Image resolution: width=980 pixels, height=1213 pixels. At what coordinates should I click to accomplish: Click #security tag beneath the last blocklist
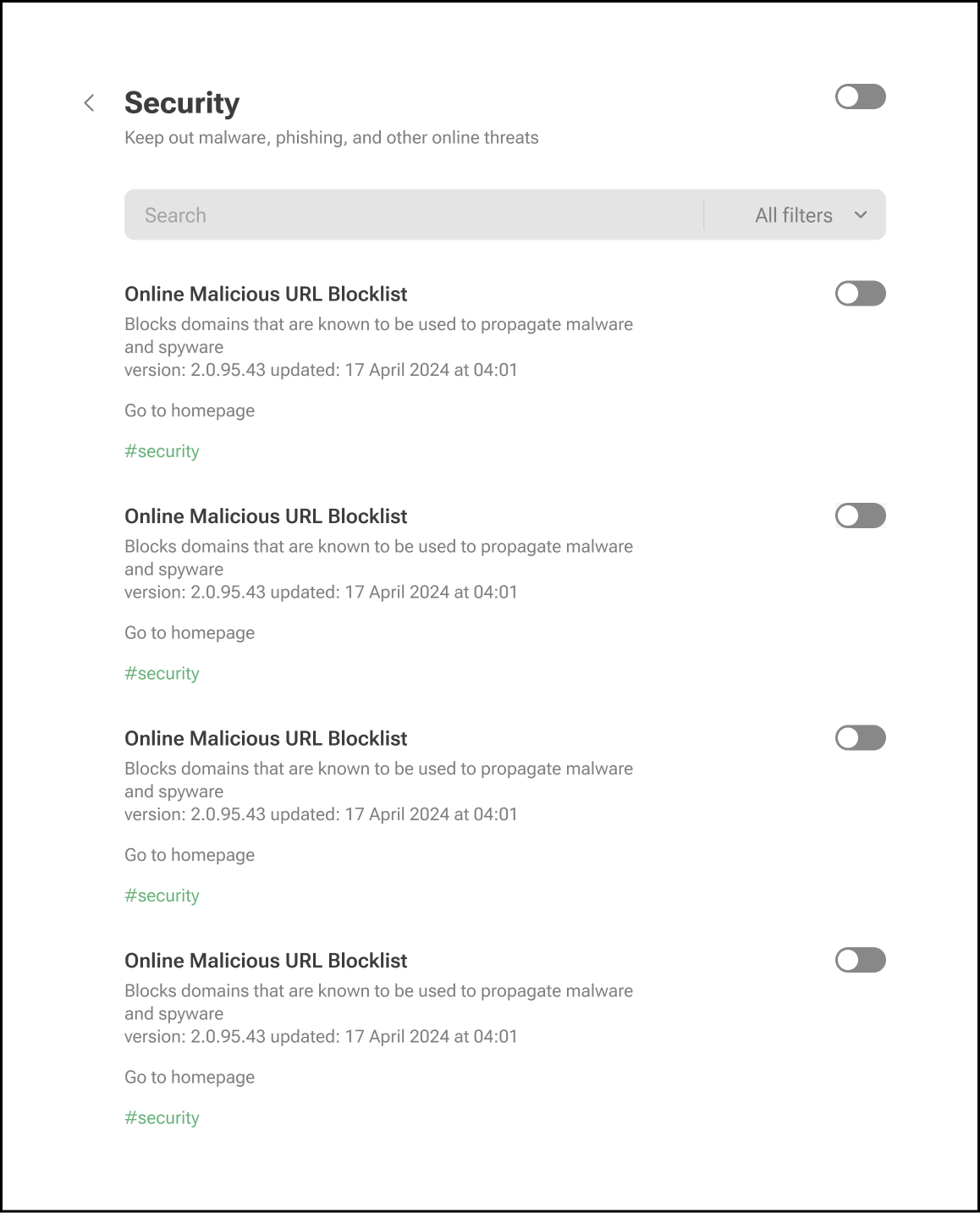pyautogui.click(x=162, y=1117)
